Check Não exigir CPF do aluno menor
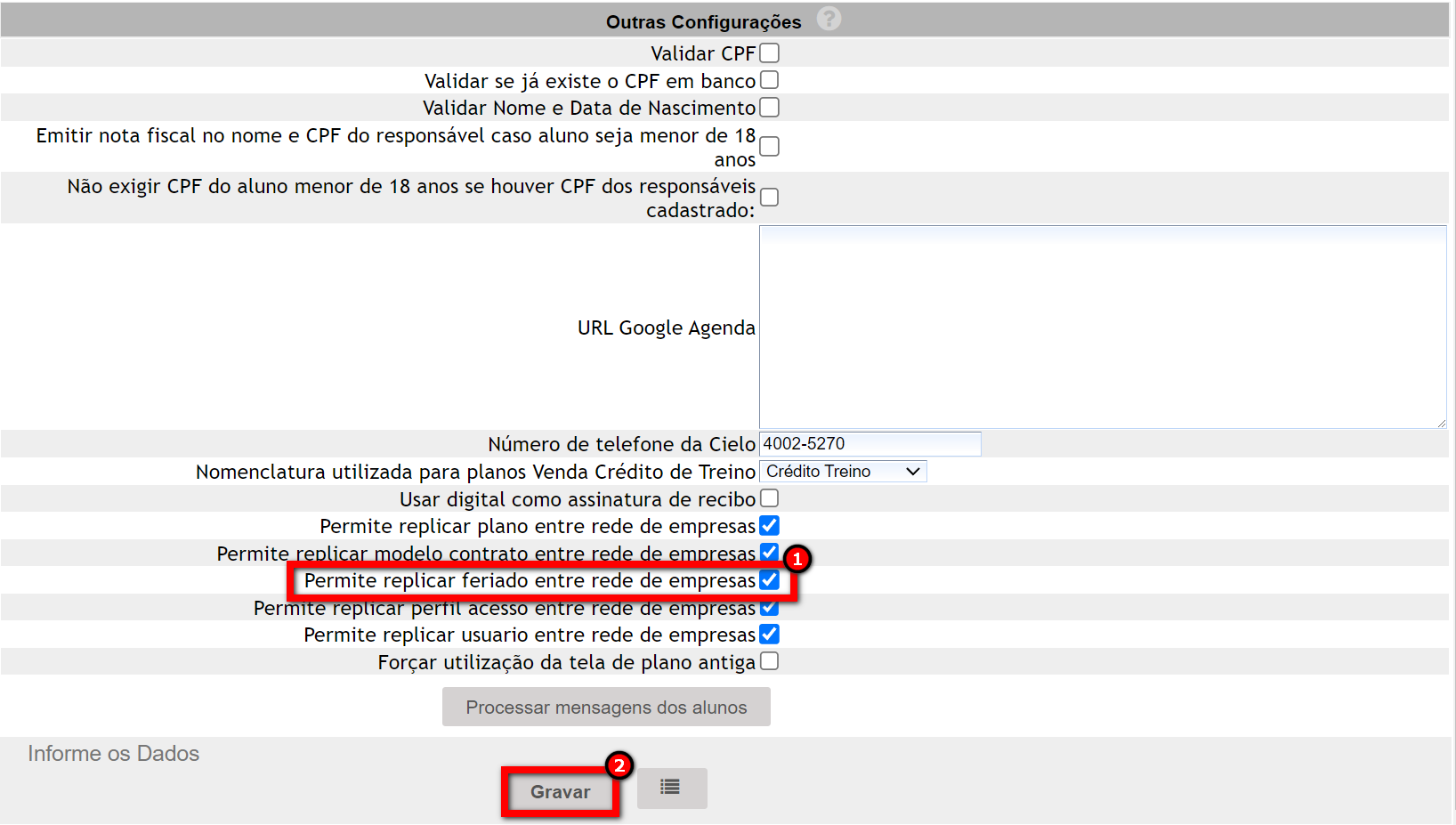 coord(770,198)
